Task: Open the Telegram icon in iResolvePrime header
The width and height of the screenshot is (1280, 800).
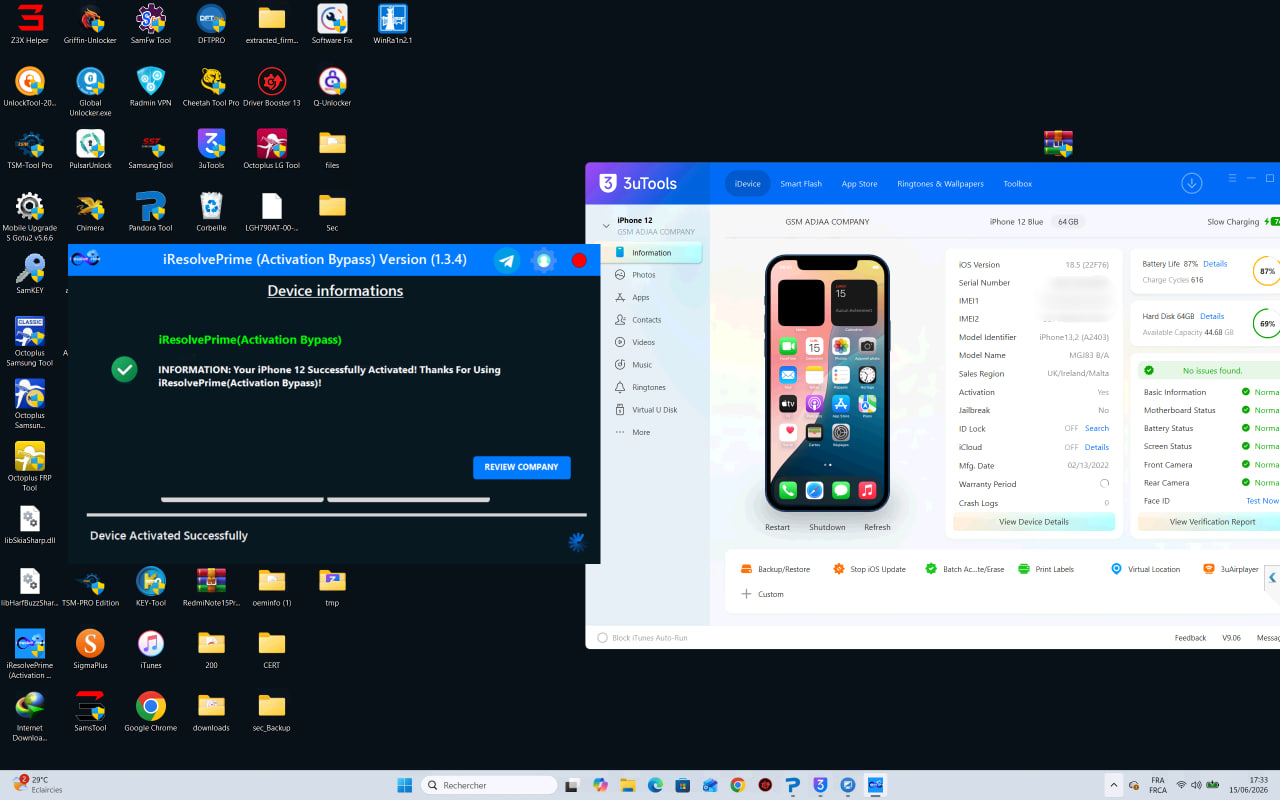Action: (x=507, y=260)
